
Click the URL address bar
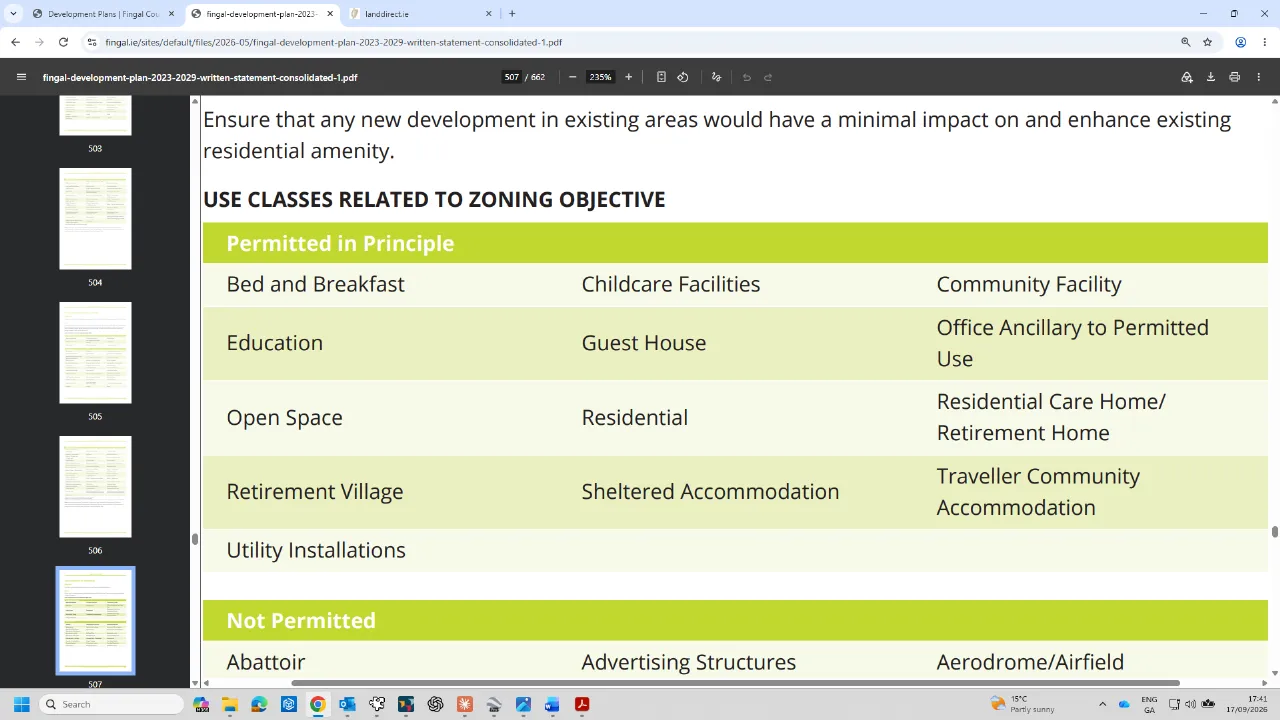[630, 42]
